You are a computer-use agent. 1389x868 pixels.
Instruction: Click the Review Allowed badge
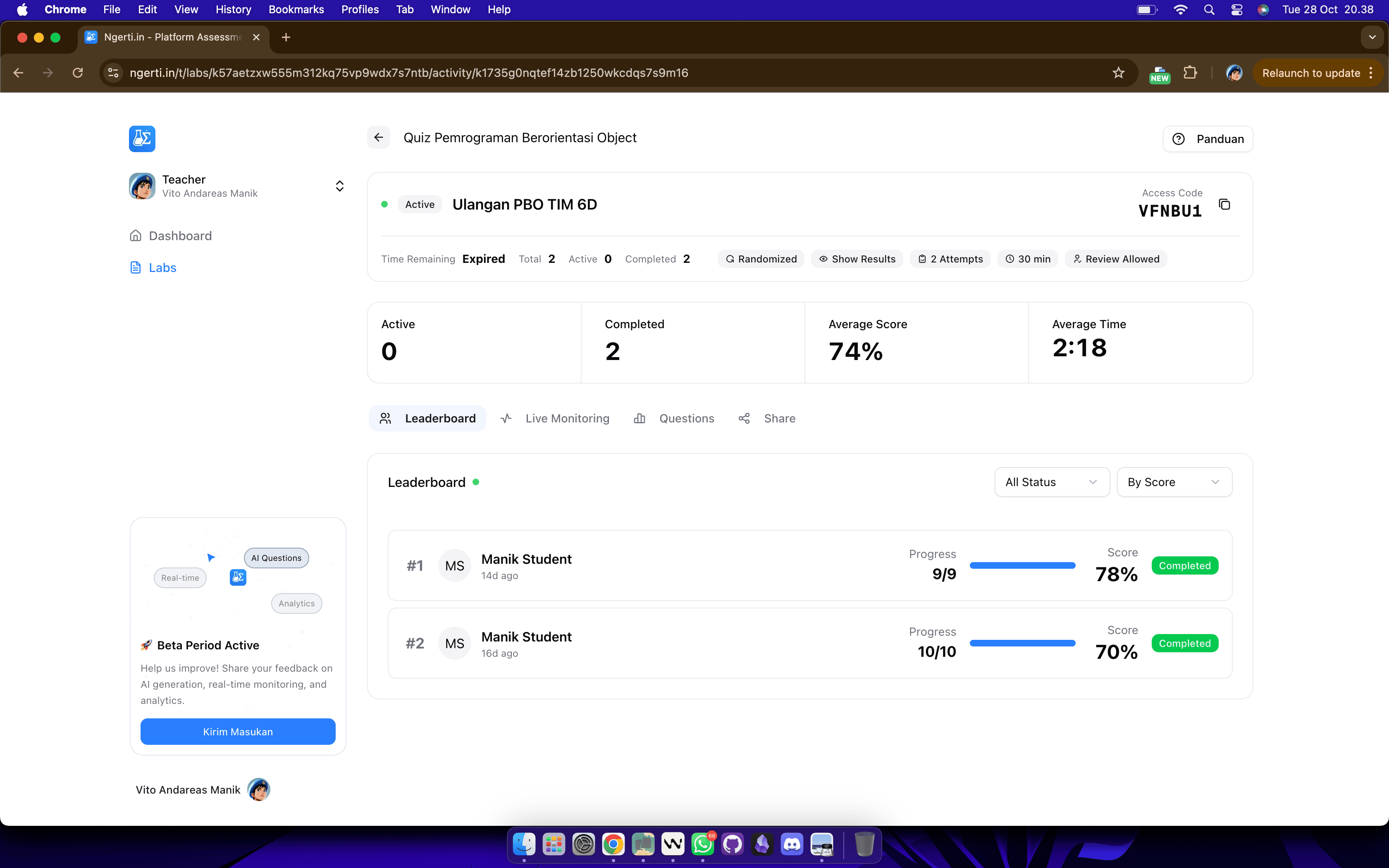[x=1116, y=259]
